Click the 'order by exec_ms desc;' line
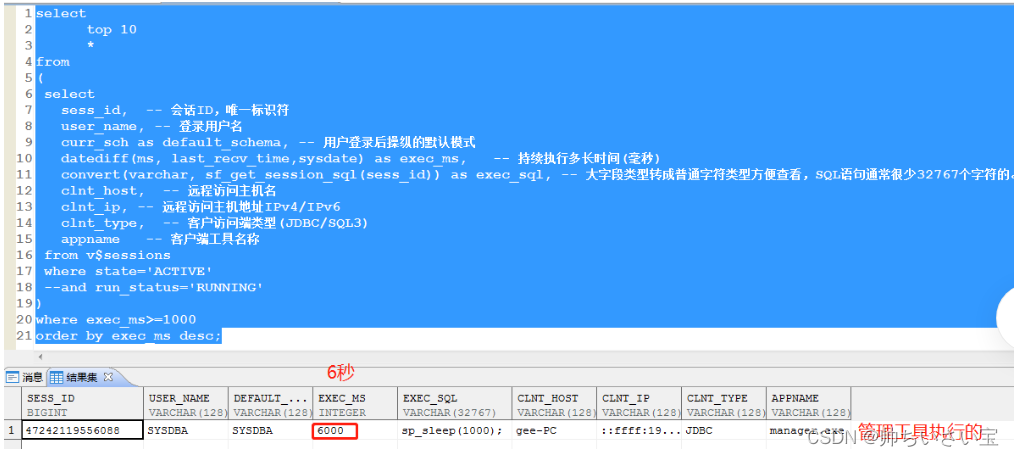 pyautogui.click(x=129, y=336)
